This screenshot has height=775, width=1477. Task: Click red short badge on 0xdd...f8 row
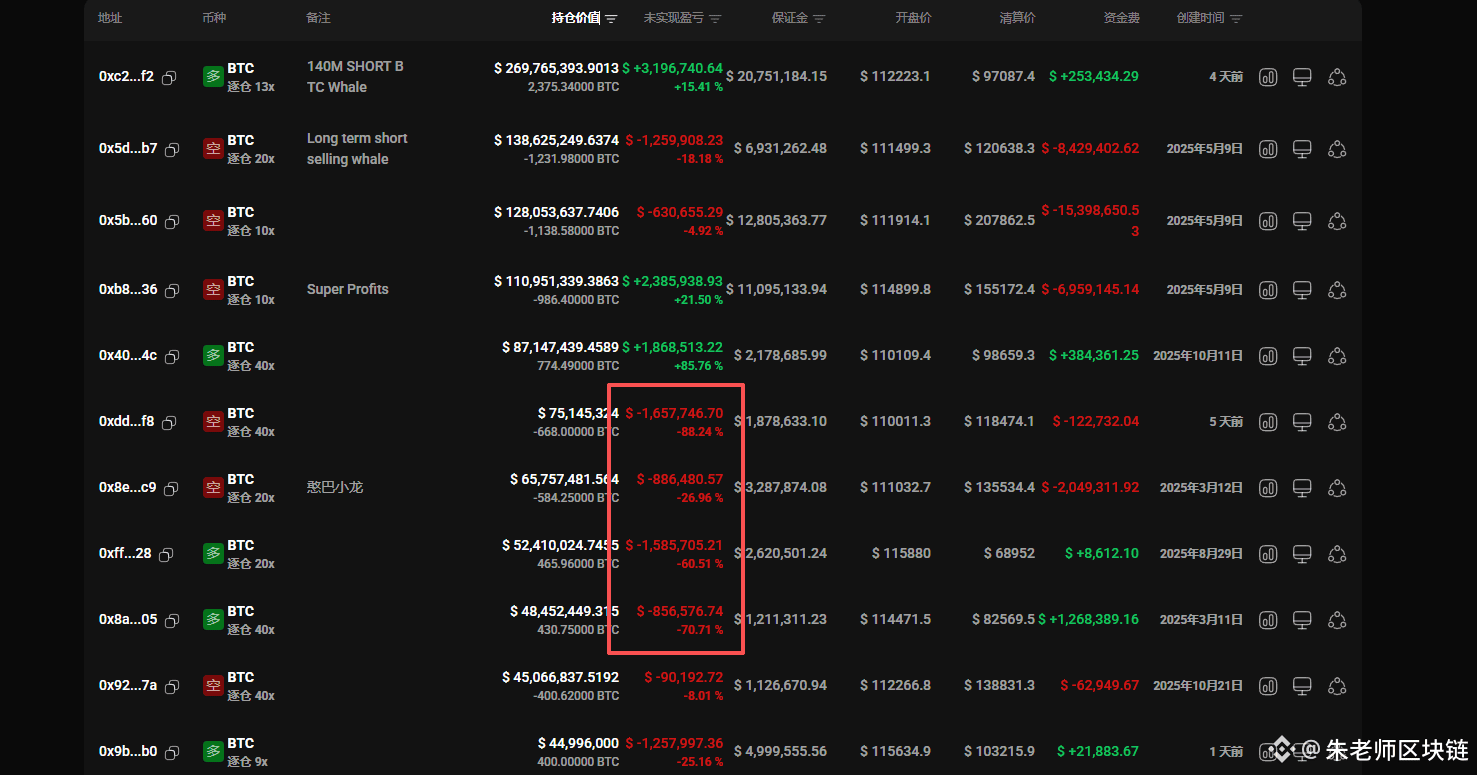pos(213,422)
